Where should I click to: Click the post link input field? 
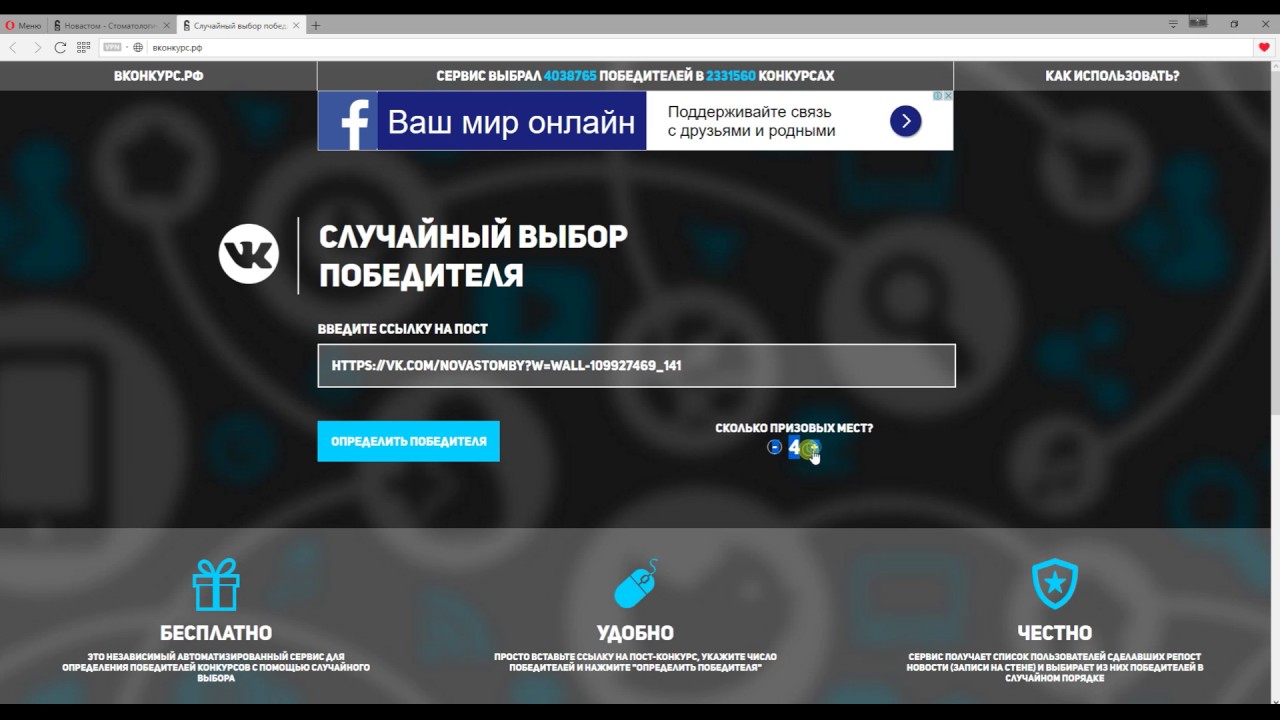[x=636, y=365]
